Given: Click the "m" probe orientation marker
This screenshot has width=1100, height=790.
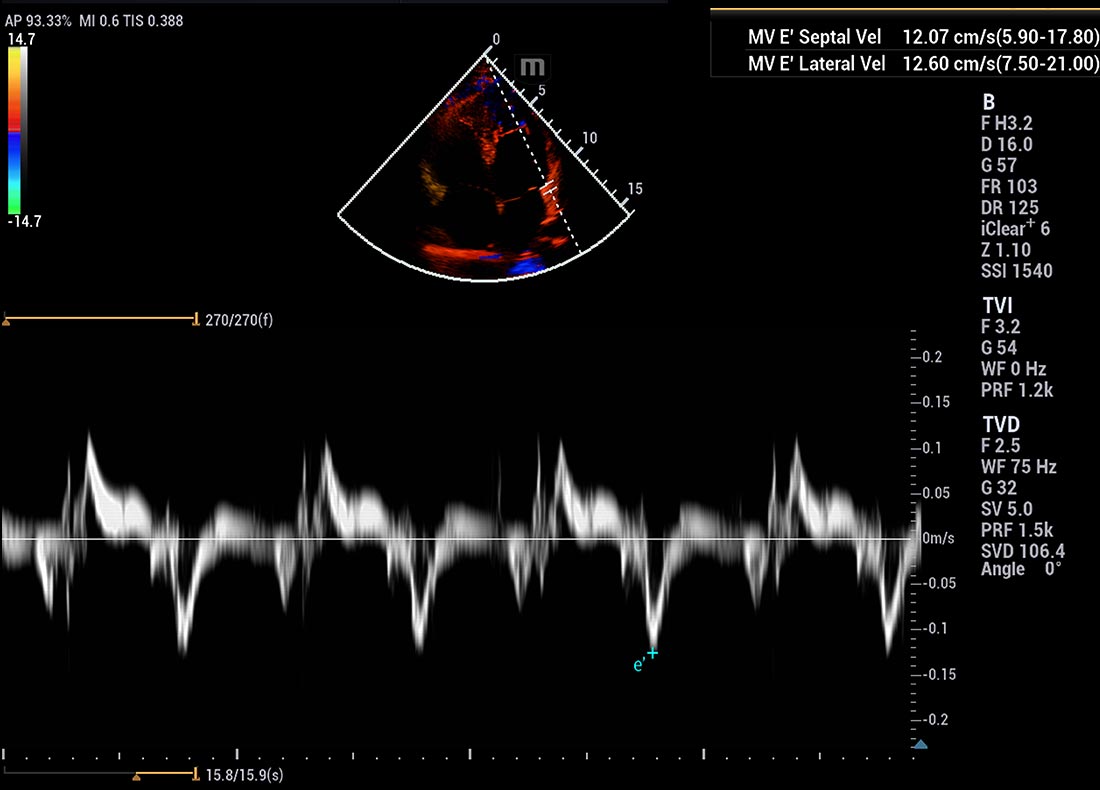Looking at the screenshot, I should tap(534, 67).
